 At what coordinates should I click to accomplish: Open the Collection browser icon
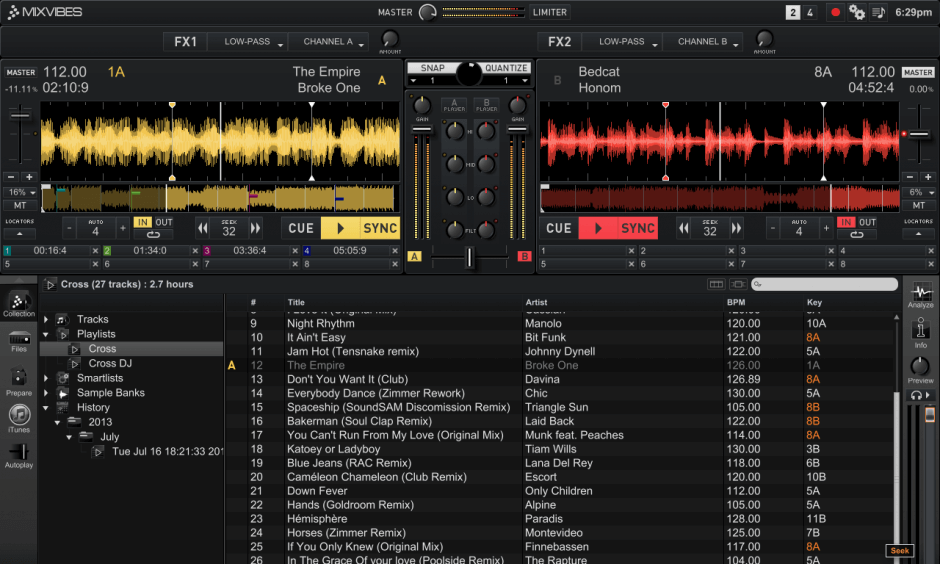click(18, 301)
